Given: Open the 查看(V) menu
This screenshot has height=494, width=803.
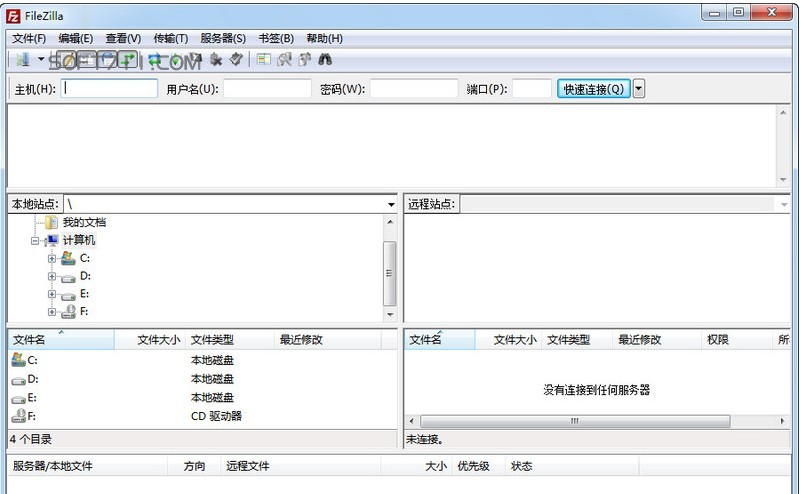Looking at the screenshot, I should 123,38.
